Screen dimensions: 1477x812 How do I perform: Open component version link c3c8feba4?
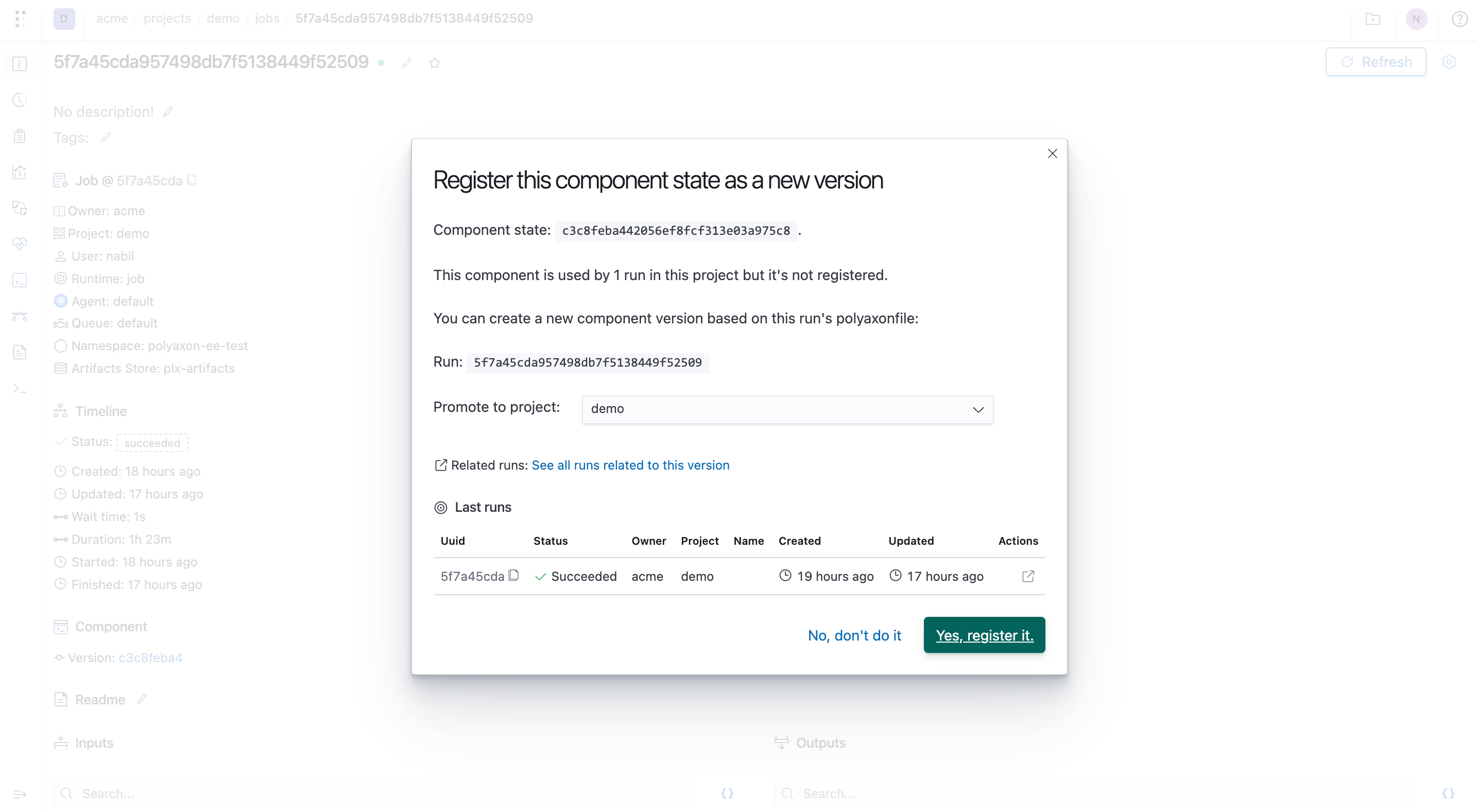coord(150,658)
